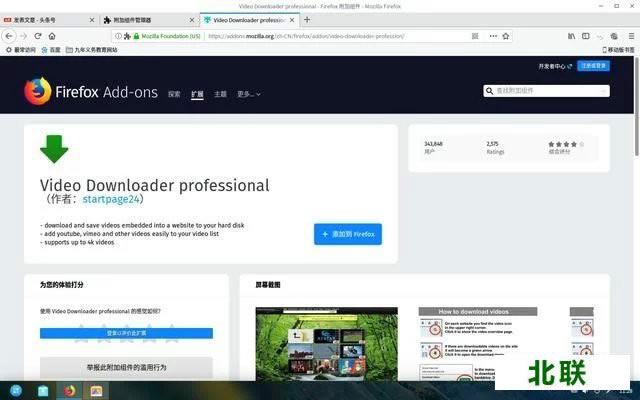Click the taskbar start launcher icon
The image size is (640, 400).
[16, 391]
